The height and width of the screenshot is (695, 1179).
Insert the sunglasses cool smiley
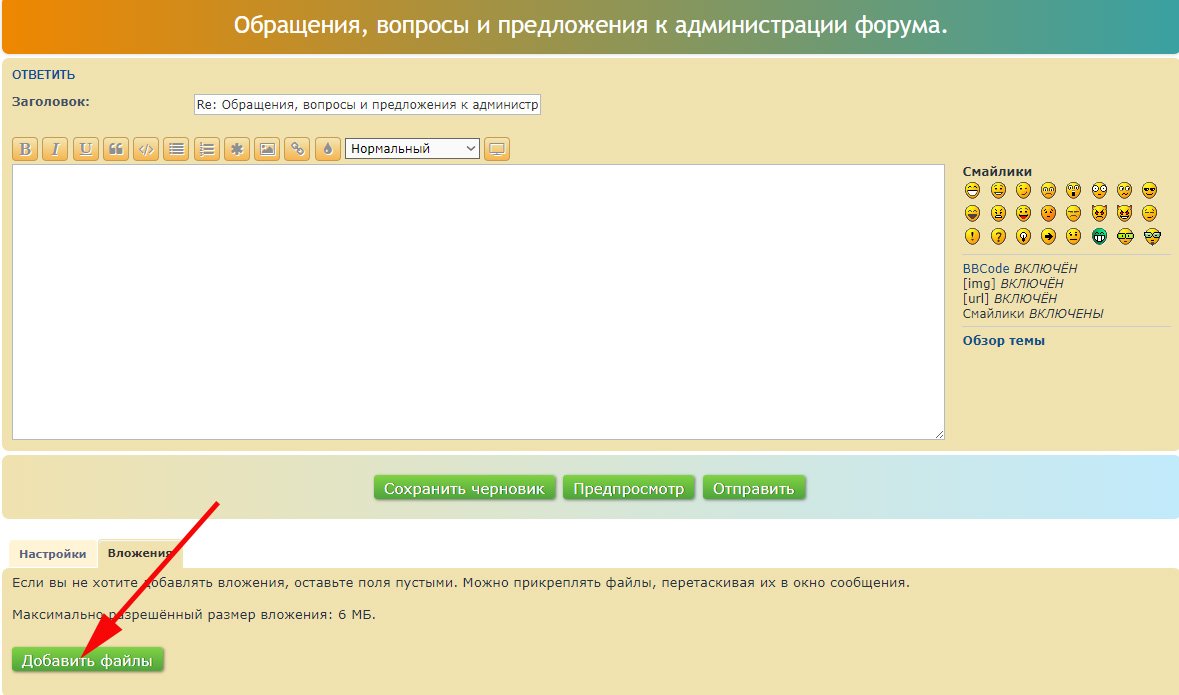(x=1150, y=190)
